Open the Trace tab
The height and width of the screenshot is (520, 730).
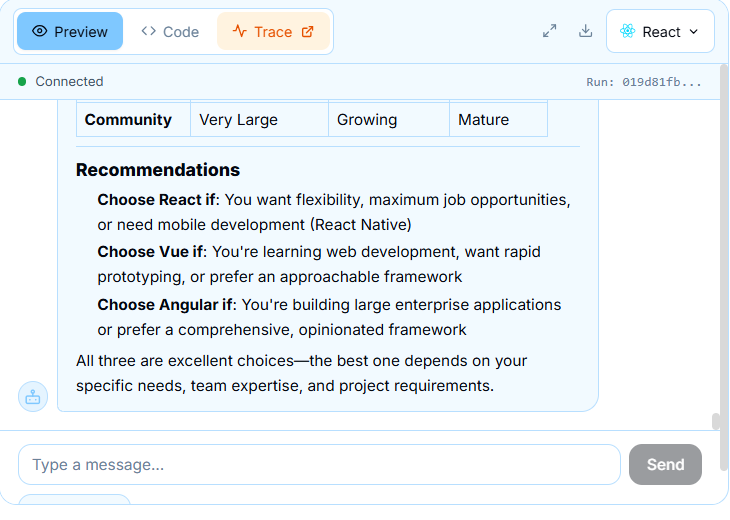pyautogui.click(x=273, y=31)
